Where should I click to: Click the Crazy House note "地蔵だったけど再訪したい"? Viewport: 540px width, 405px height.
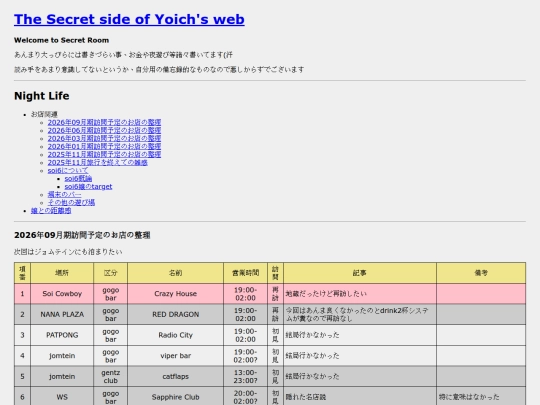(360, 294)
